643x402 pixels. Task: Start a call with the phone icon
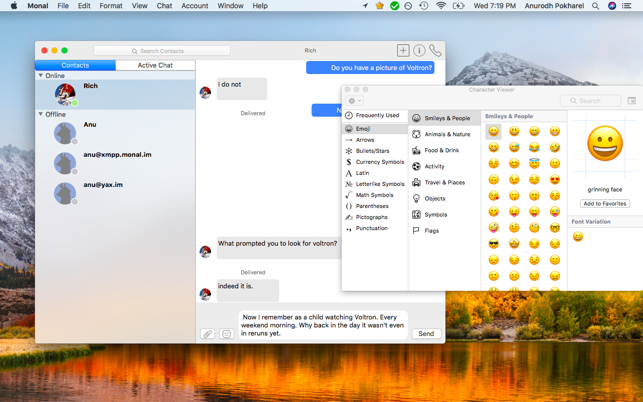tap(435, 50)
